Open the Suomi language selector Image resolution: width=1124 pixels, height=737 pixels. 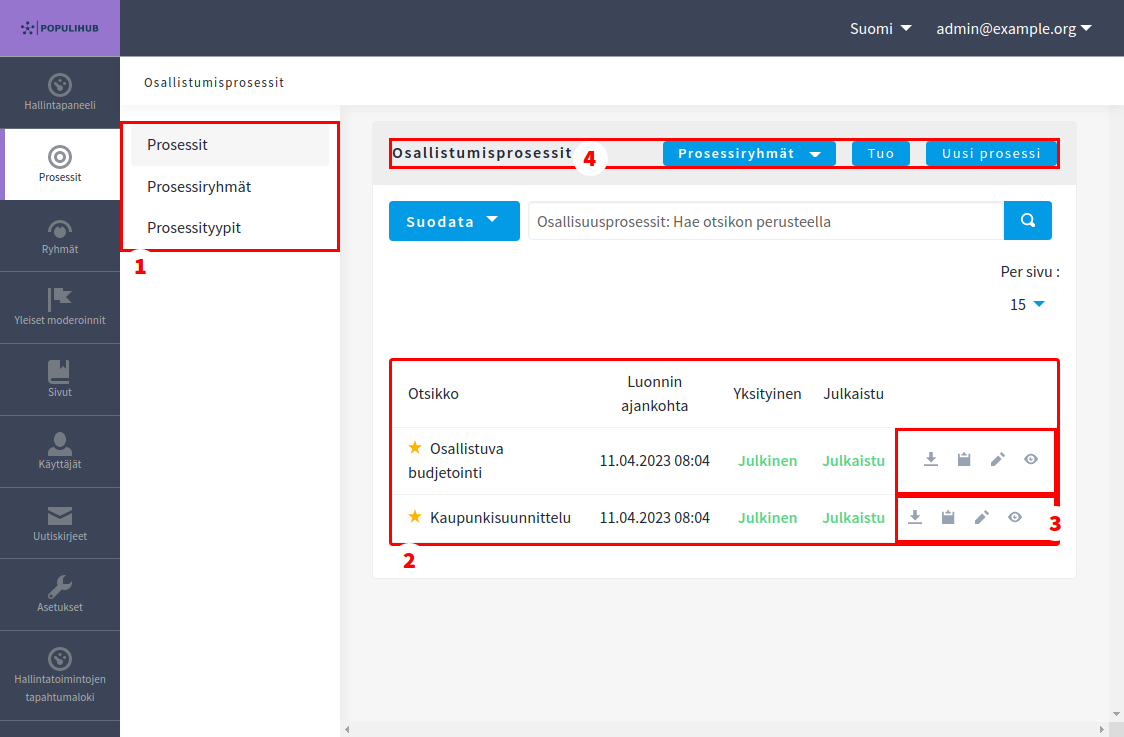pyautogui.click(x=880, y=29)
